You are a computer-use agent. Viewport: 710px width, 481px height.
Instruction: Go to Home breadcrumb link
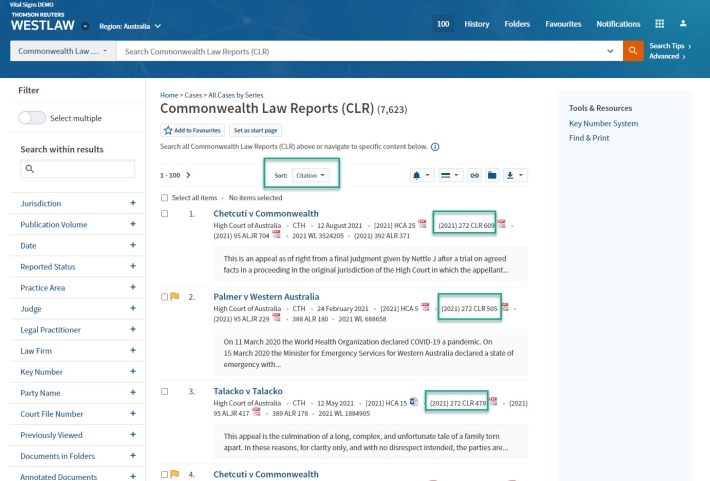[x=169, y=95]
